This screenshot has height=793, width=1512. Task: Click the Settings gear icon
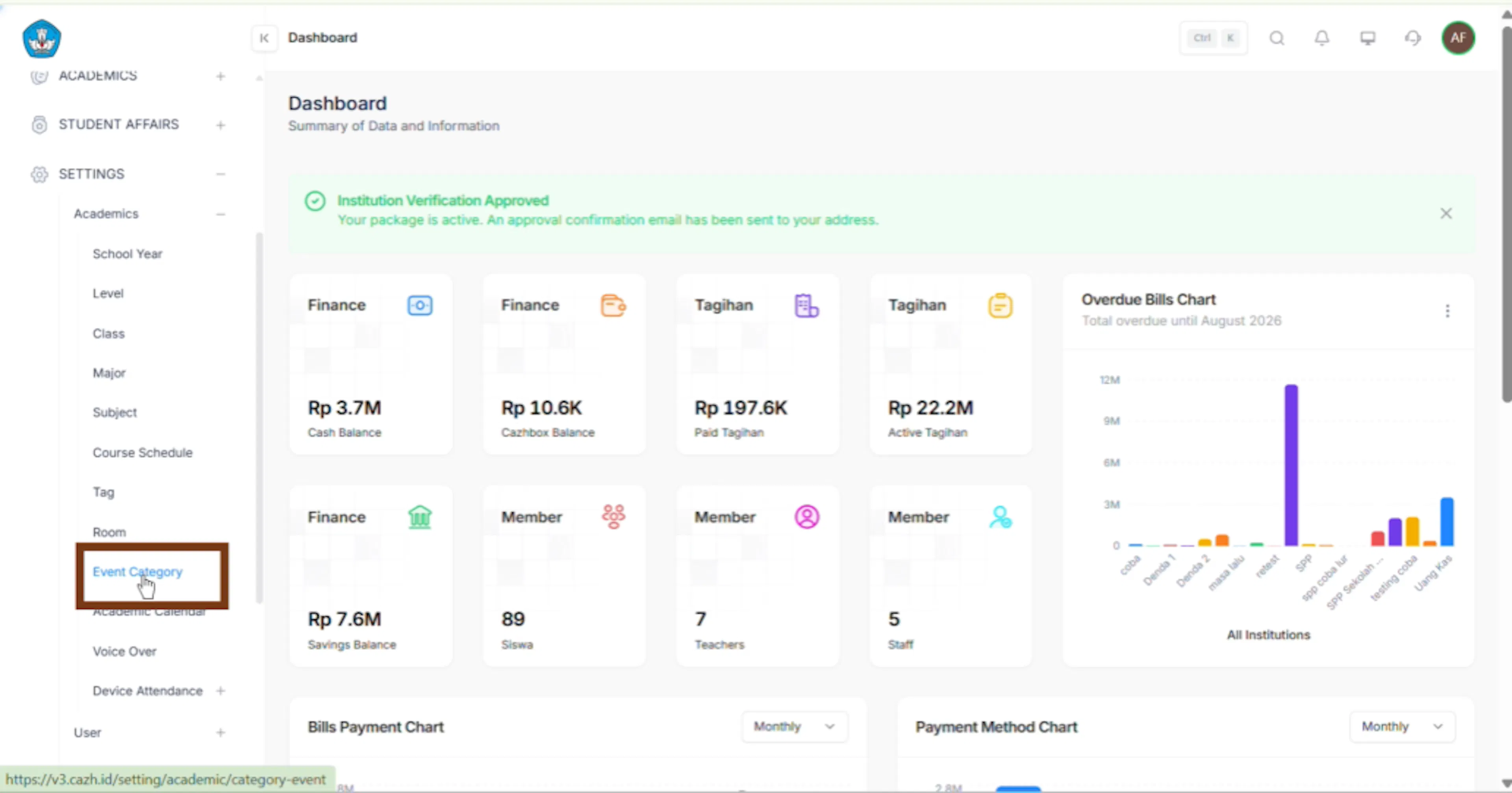39,175
